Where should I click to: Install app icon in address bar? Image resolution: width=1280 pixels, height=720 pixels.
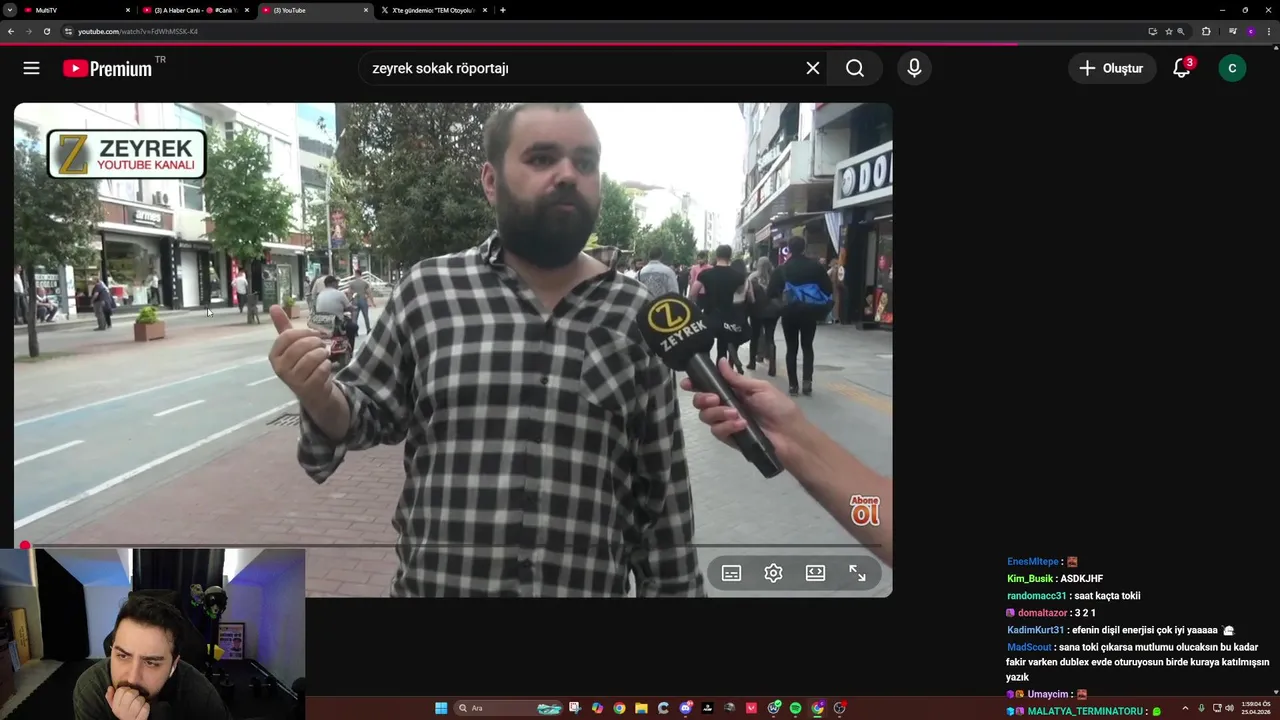pyautogui.click(x=1153, y=31)
